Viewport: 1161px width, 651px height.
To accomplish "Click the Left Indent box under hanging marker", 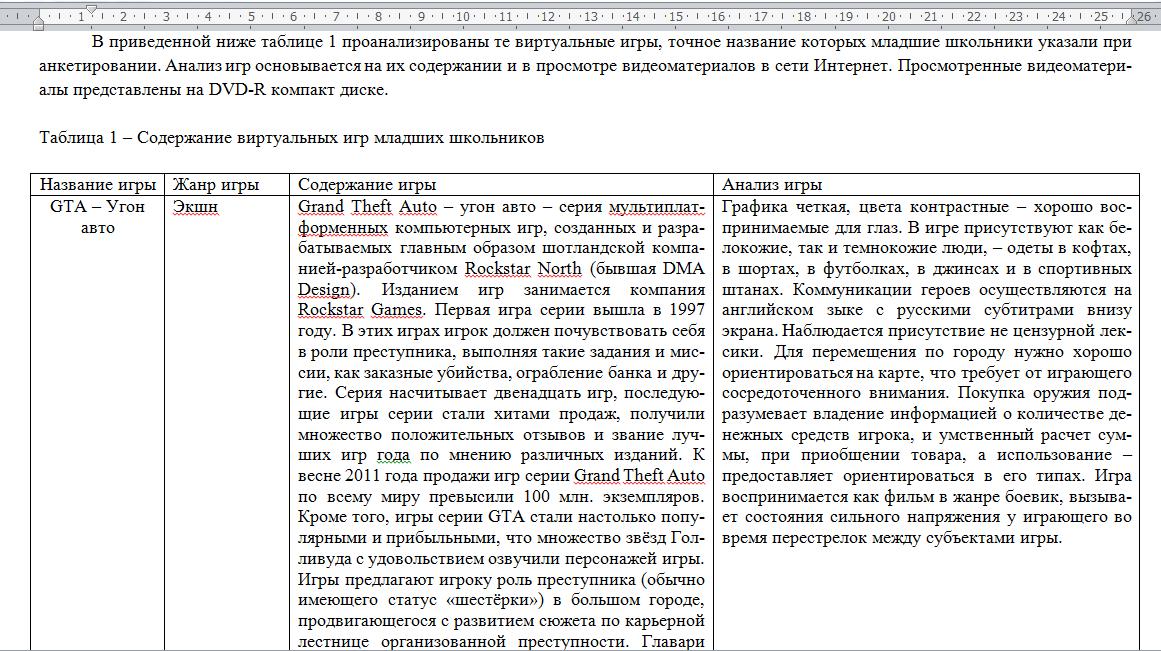I will [x=38, y=26].
